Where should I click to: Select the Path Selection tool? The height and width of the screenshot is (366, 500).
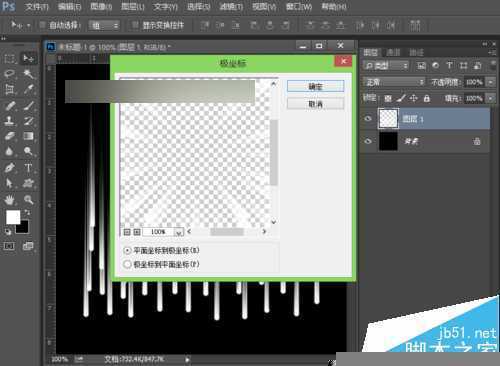click(9, 183)
